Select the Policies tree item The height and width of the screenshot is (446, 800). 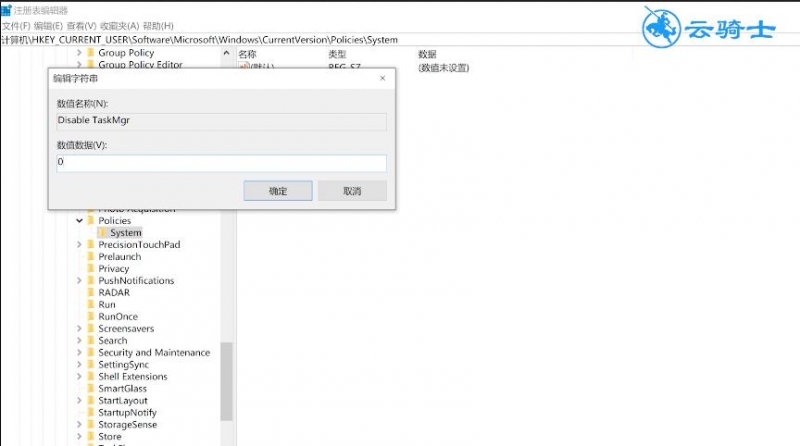[115, 220]
